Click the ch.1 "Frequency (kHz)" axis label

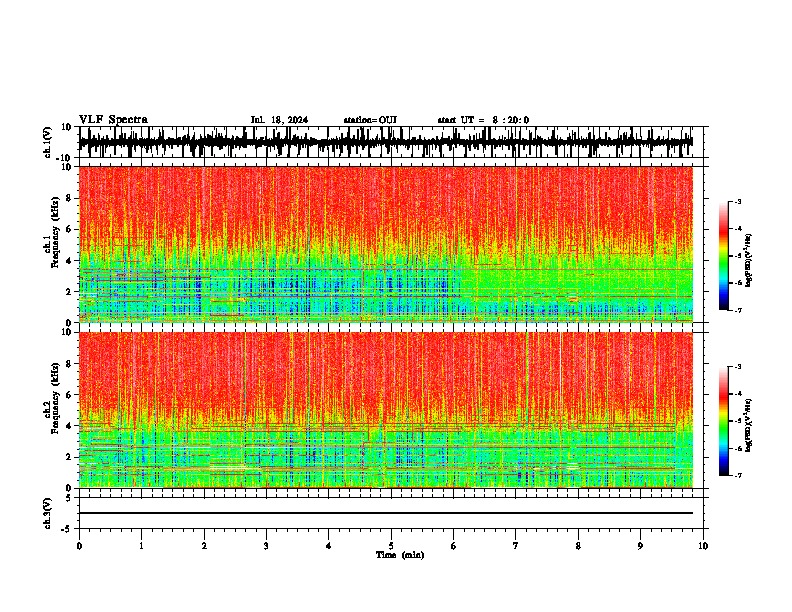point(54,232)
